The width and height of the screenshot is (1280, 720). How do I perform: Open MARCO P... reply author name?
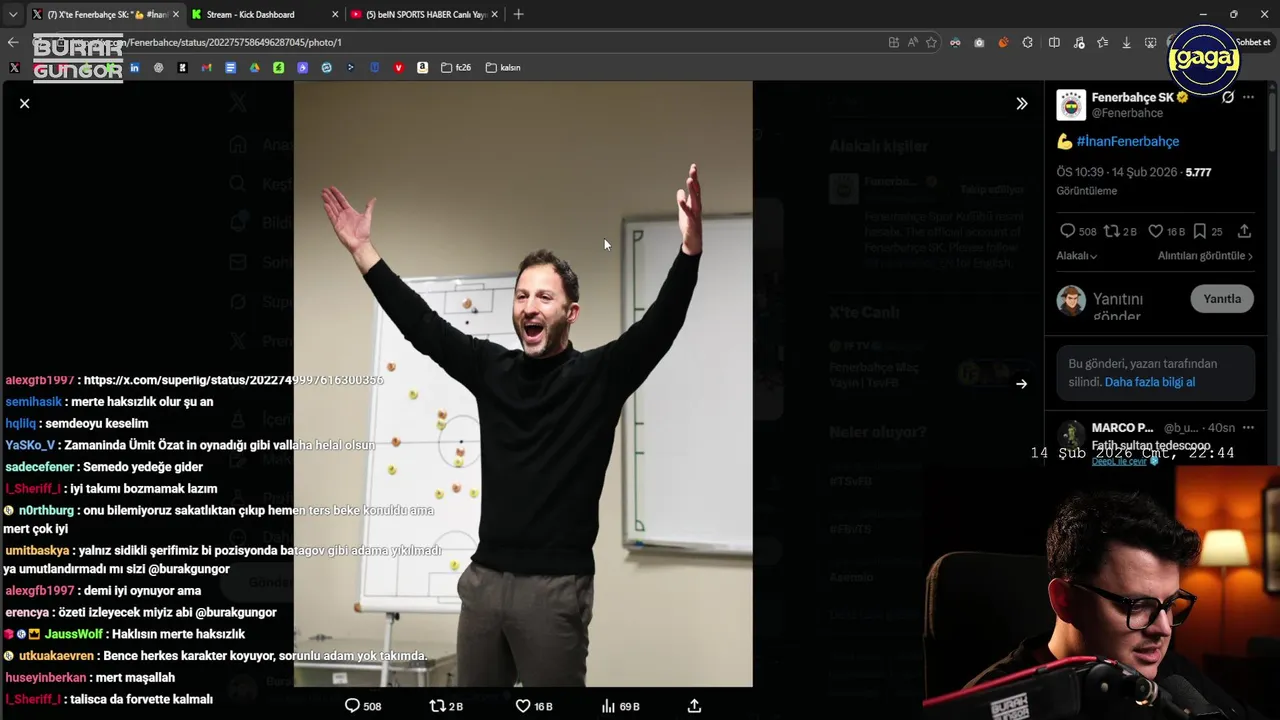click(1122, 428)
